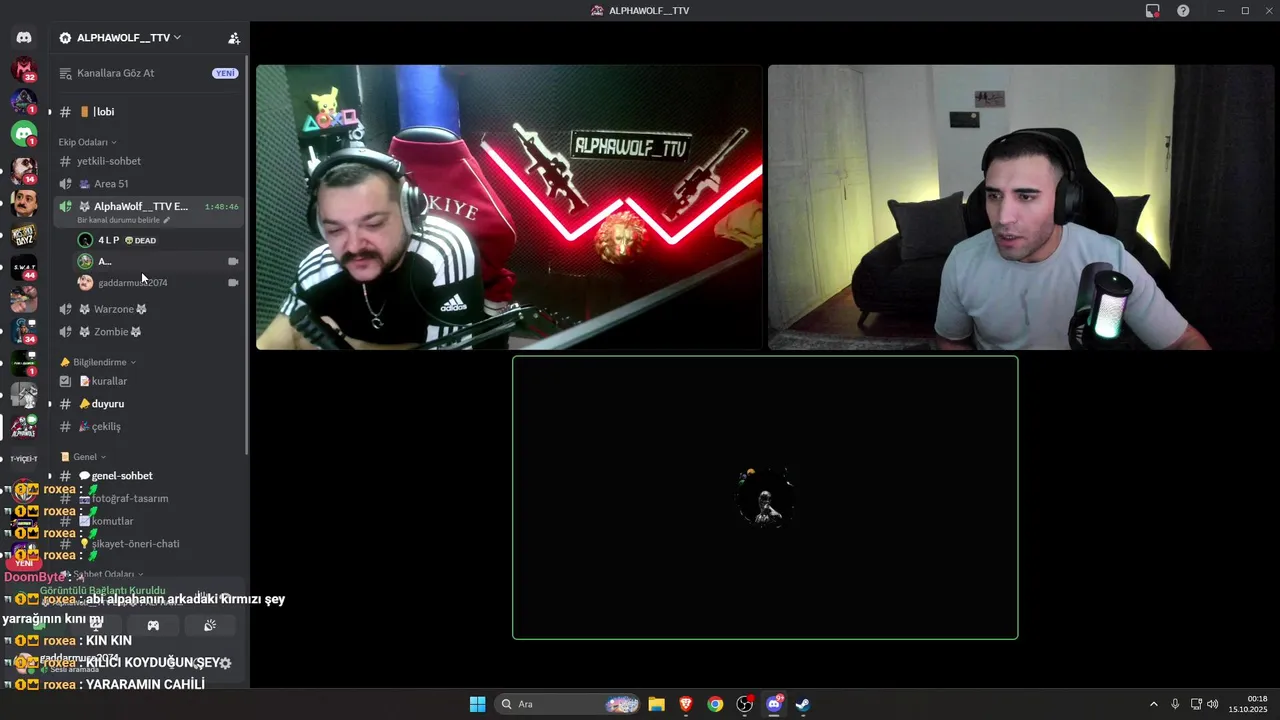Open Google Chrome from the taskbar
Screen dimensions: 1280x720
(x=715, y=704)
